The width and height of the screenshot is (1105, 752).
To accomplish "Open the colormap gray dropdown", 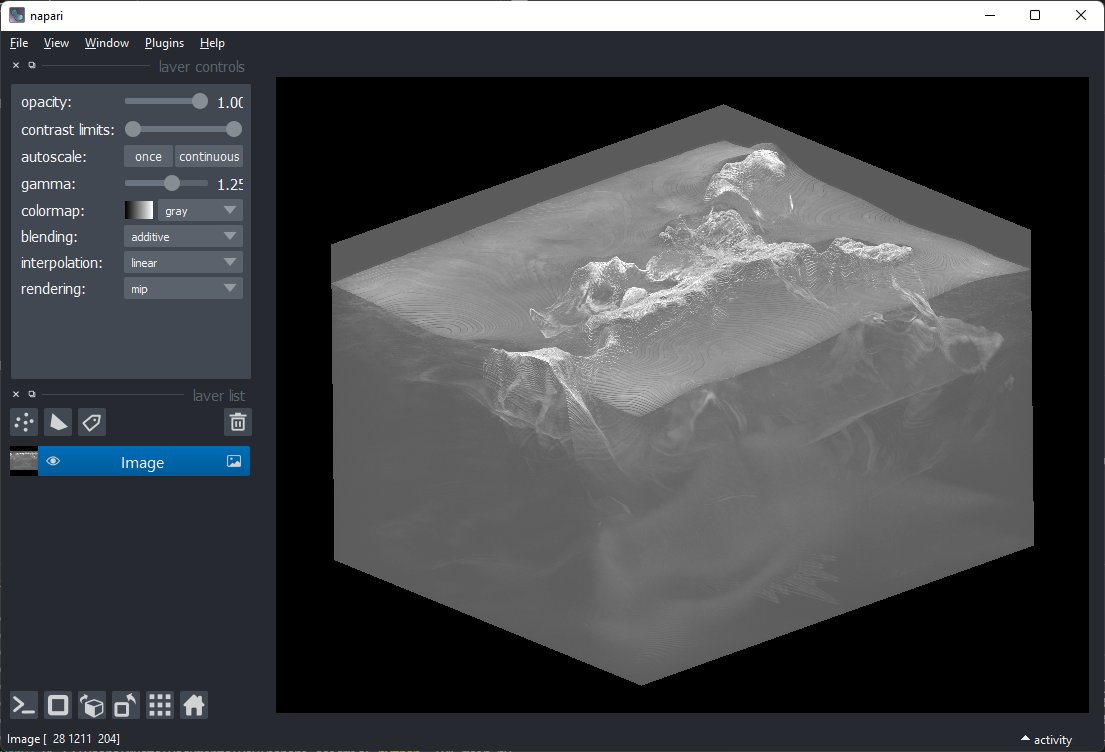I will [x=200, y=210].
